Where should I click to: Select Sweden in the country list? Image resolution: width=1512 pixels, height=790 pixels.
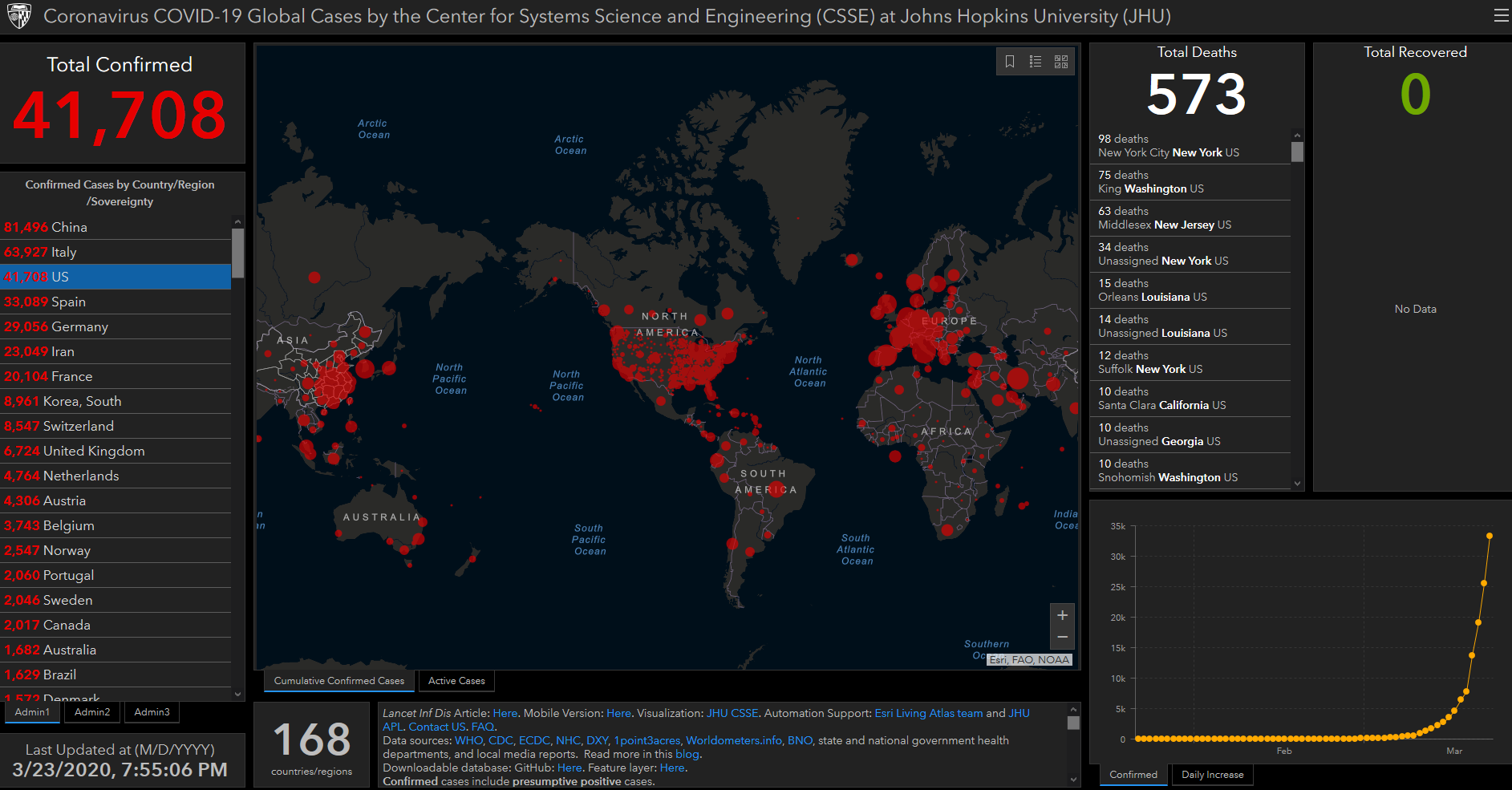tap(116, 600)
